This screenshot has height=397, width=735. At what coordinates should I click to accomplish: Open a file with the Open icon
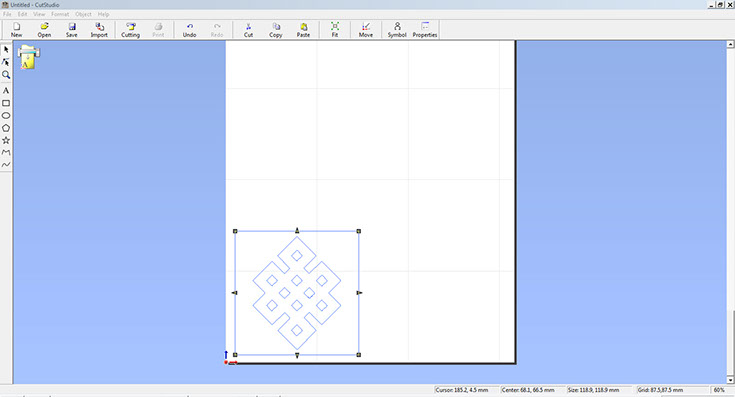pos(44,30)
